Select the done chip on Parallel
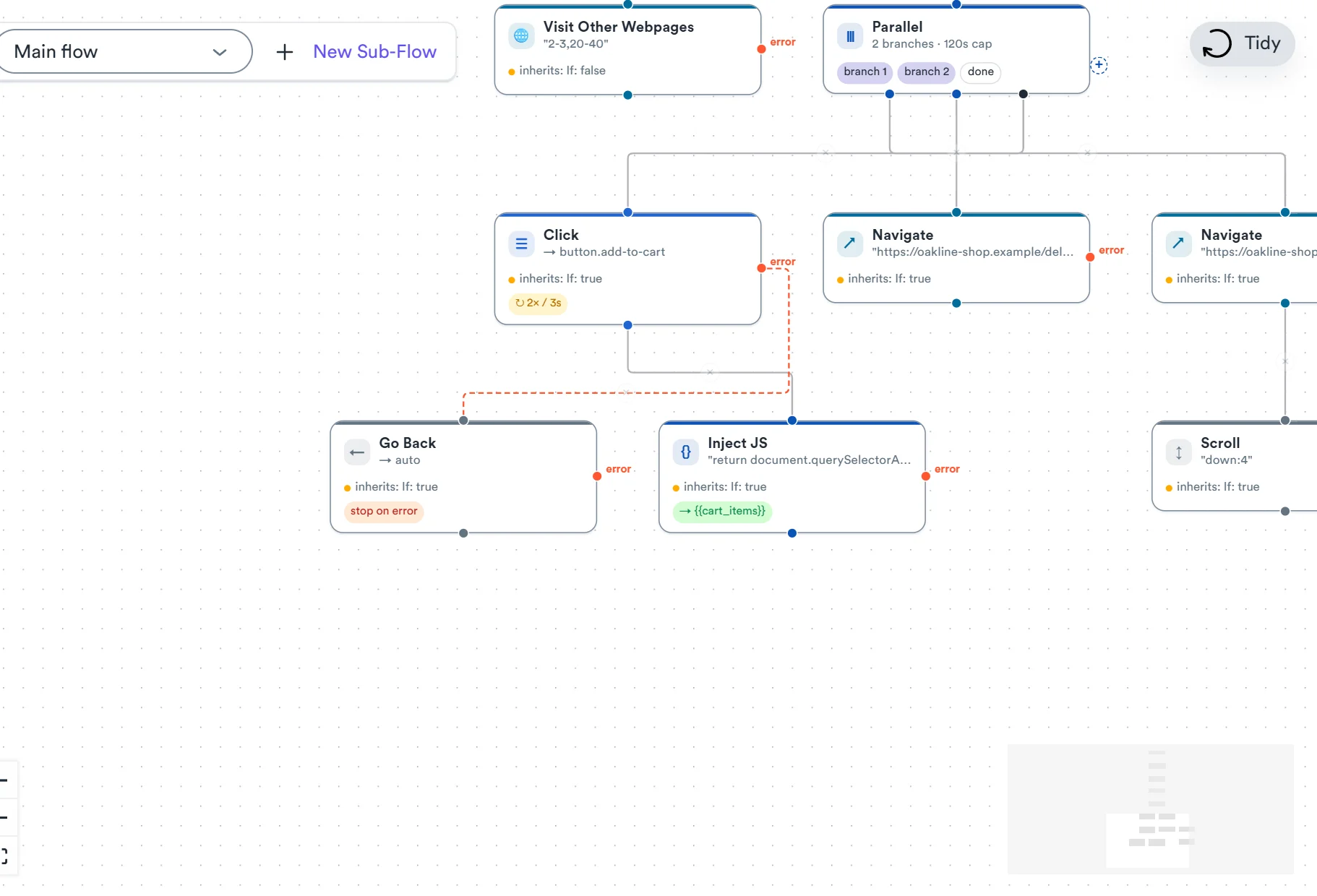This screenshot has height=896, width=1317. [x=980, y=72]
